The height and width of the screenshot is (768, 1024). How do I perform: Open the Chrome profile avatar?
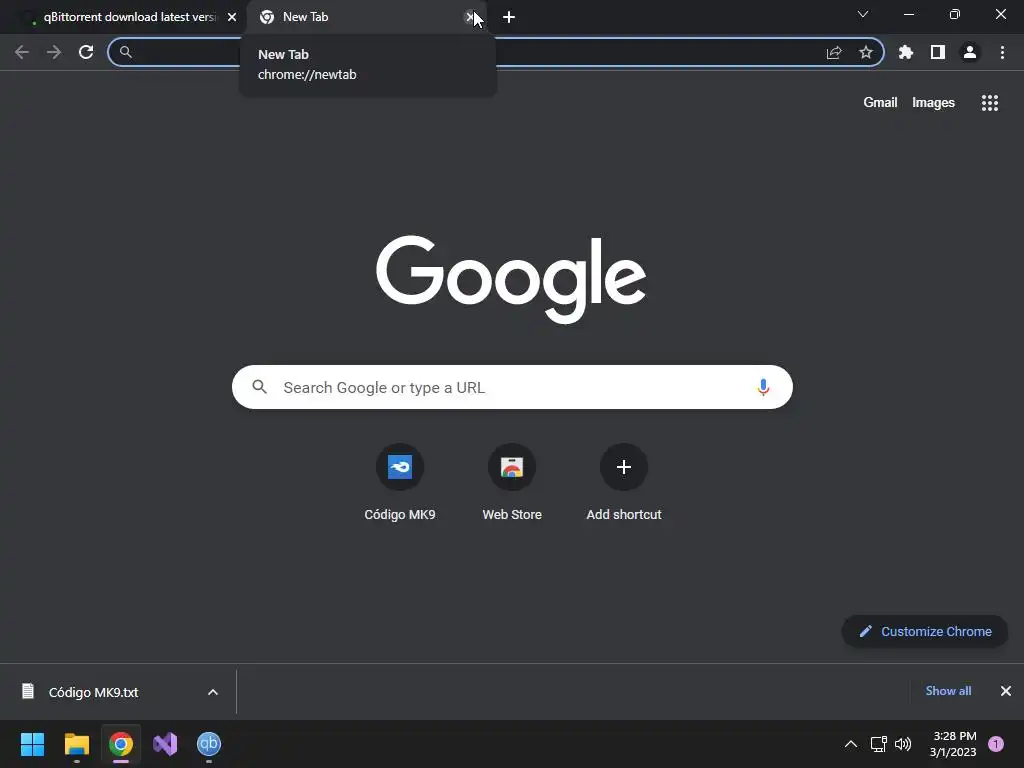tap(970, 52)
